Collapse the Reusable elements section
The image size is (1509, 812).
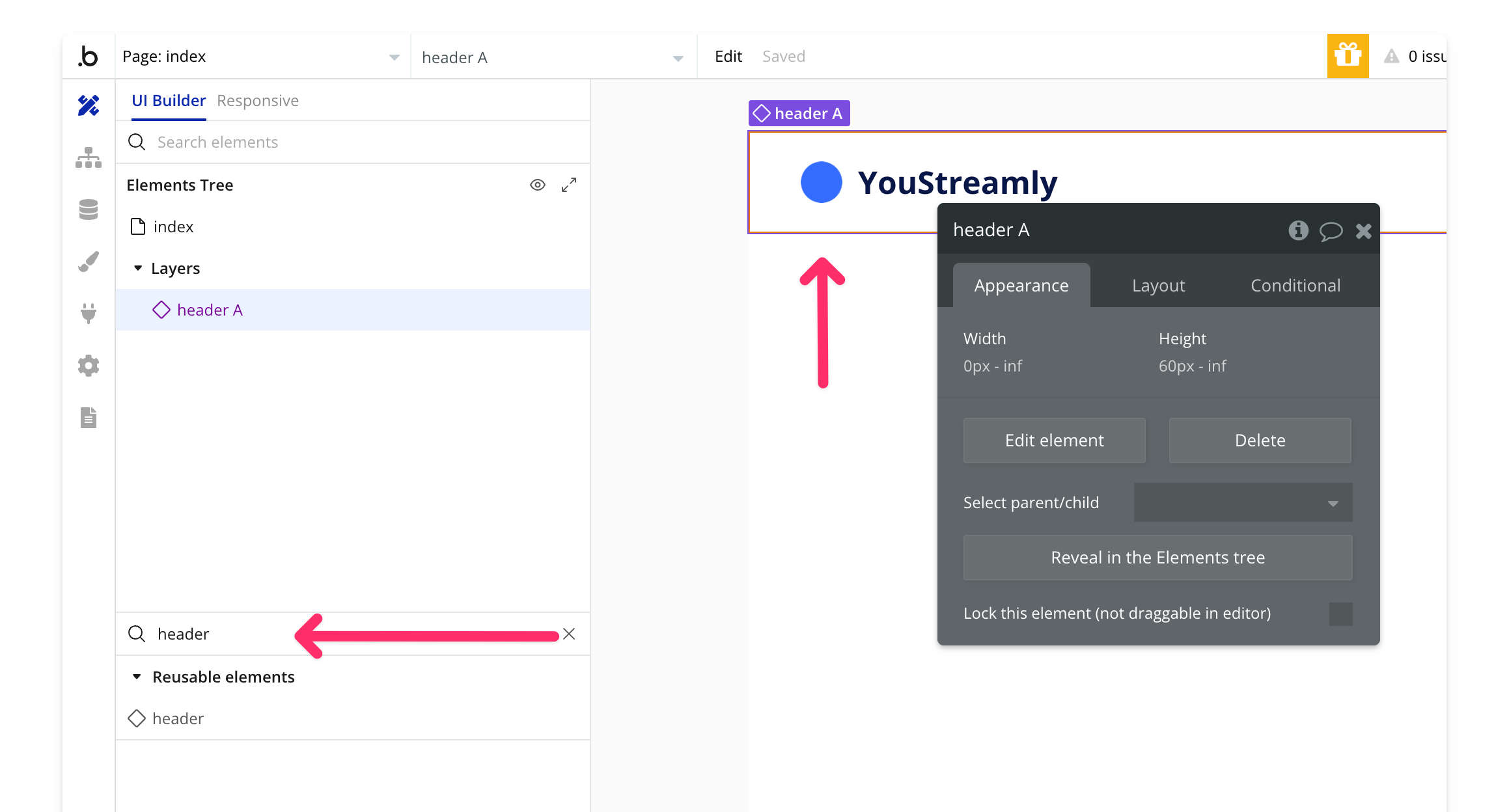pyautogui.click(x=137, y=677)
